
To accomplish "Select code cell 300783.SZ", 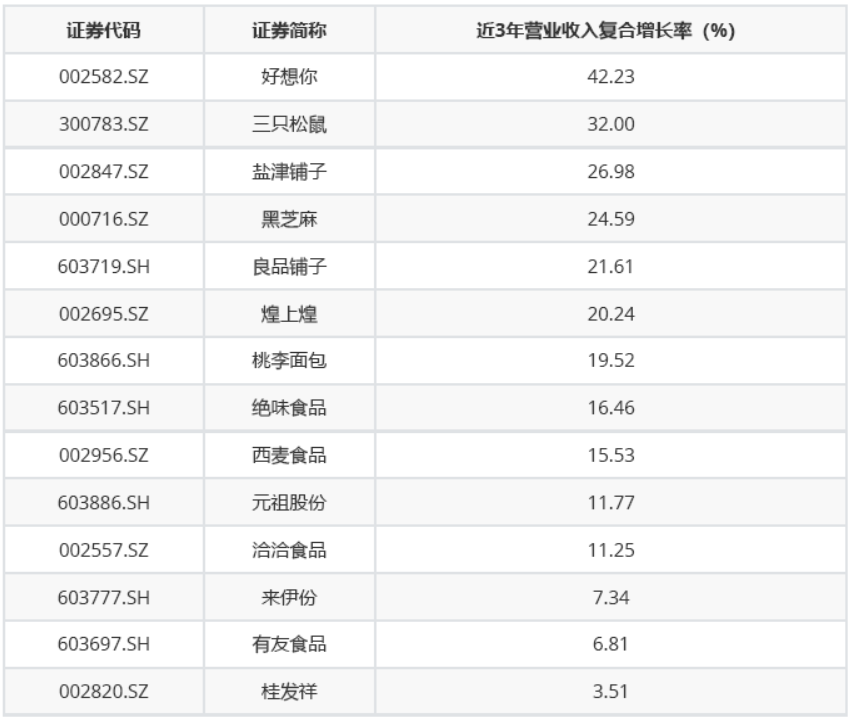I will (x=104, y=124).
